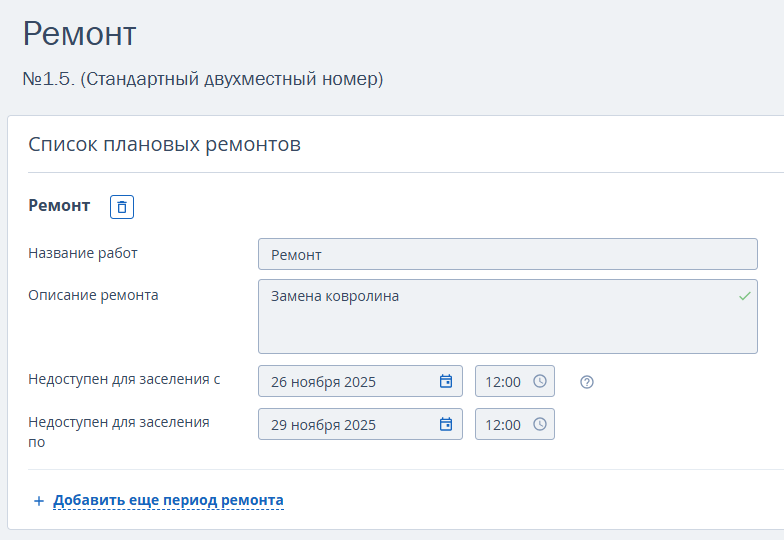Open end date field 29 ноября 2025
784x540 pixels.
(x=345, y=424)
